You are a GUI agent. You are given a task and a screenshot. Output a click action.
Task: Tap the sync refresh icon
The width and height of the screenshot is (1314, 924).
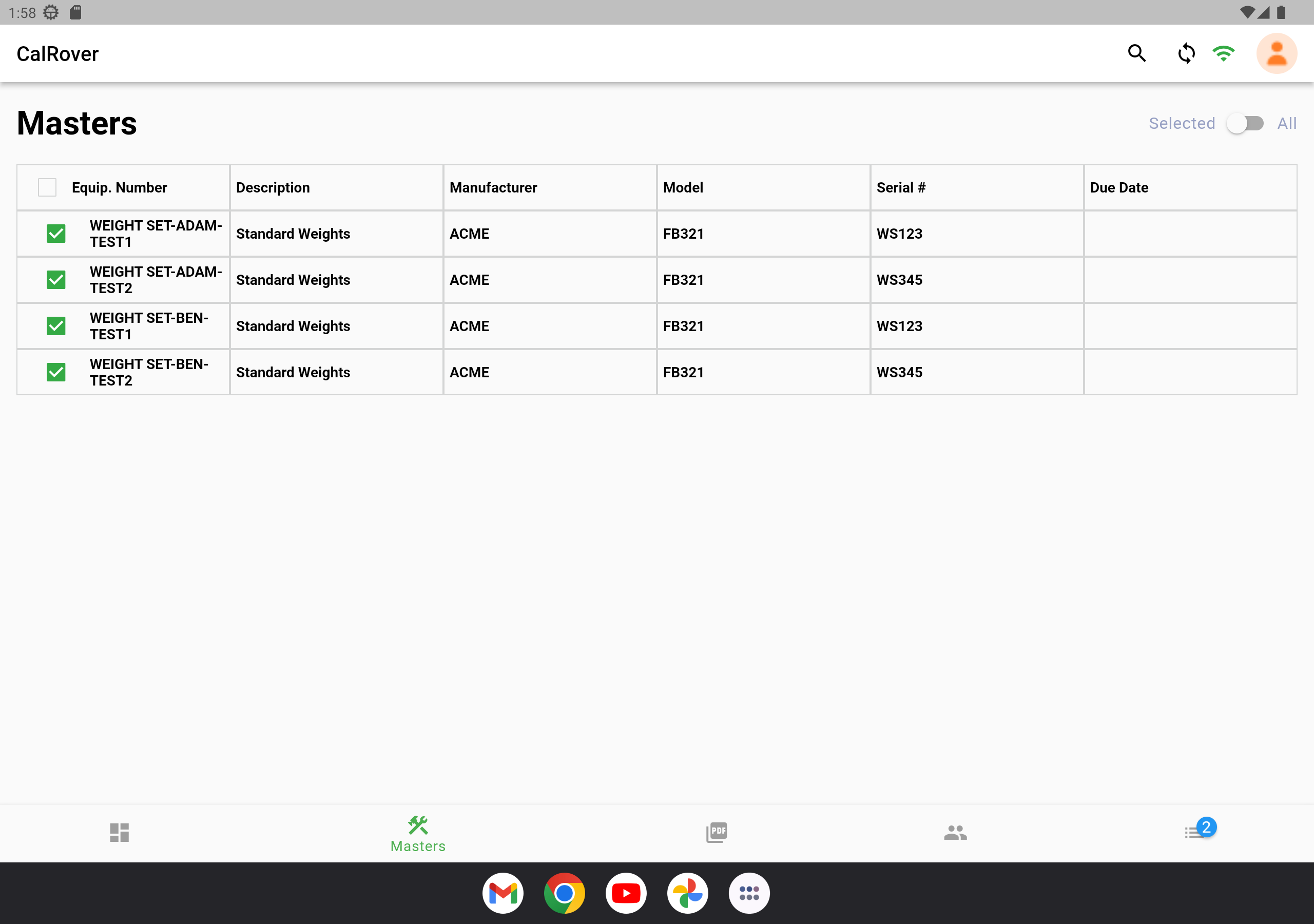1186,53
